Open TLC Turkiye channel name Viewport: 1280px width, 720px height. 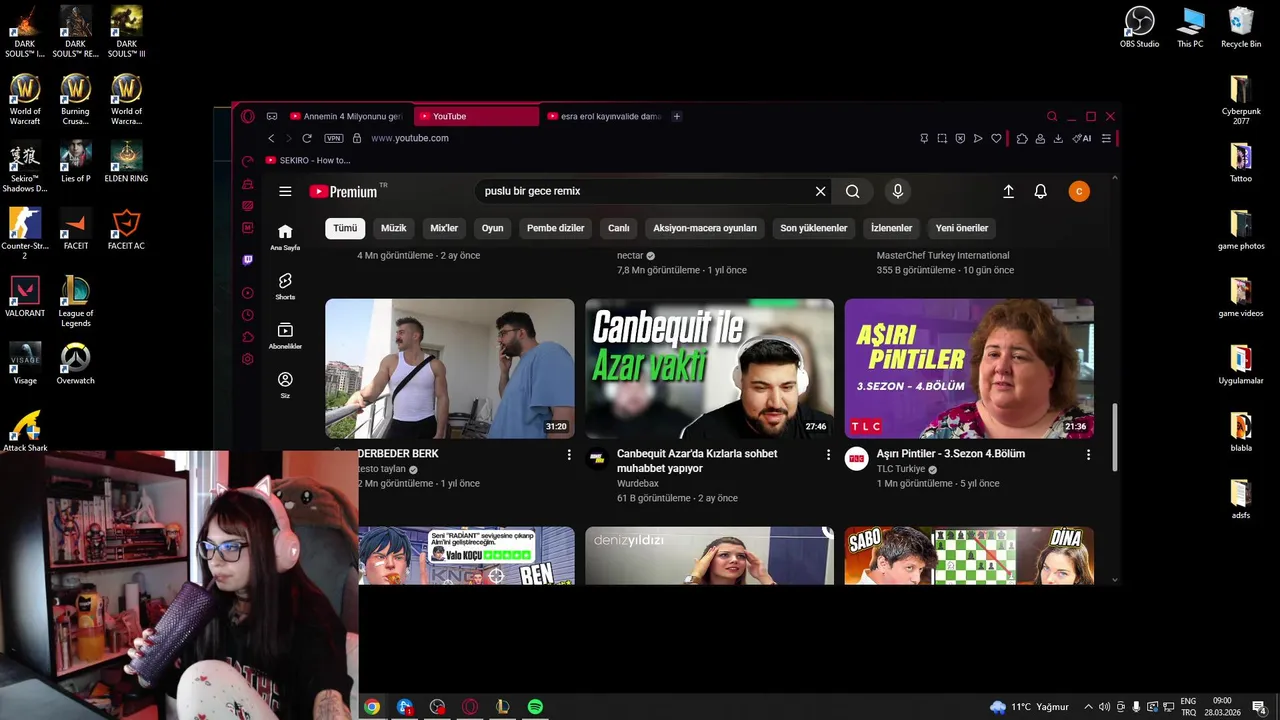[901, 469]
